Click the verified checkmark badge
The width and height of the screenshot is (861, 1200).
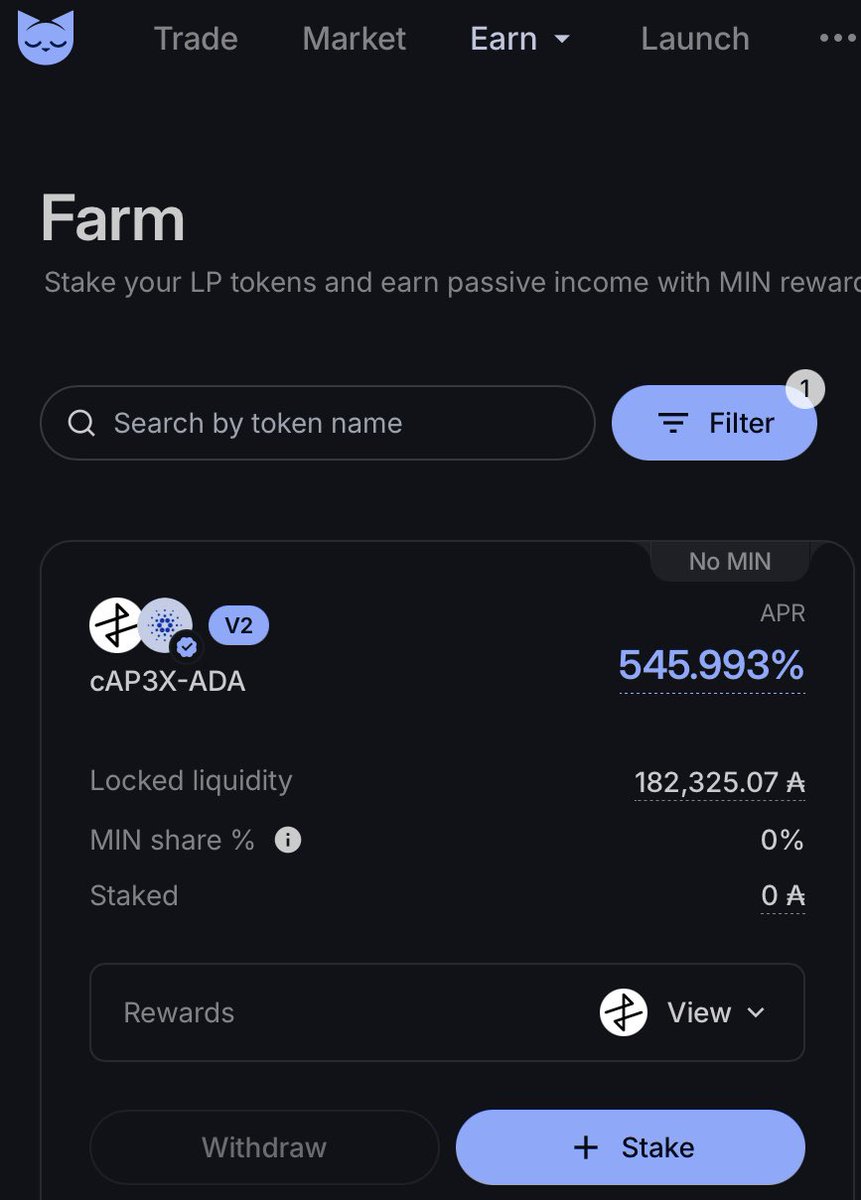point(186,648)
